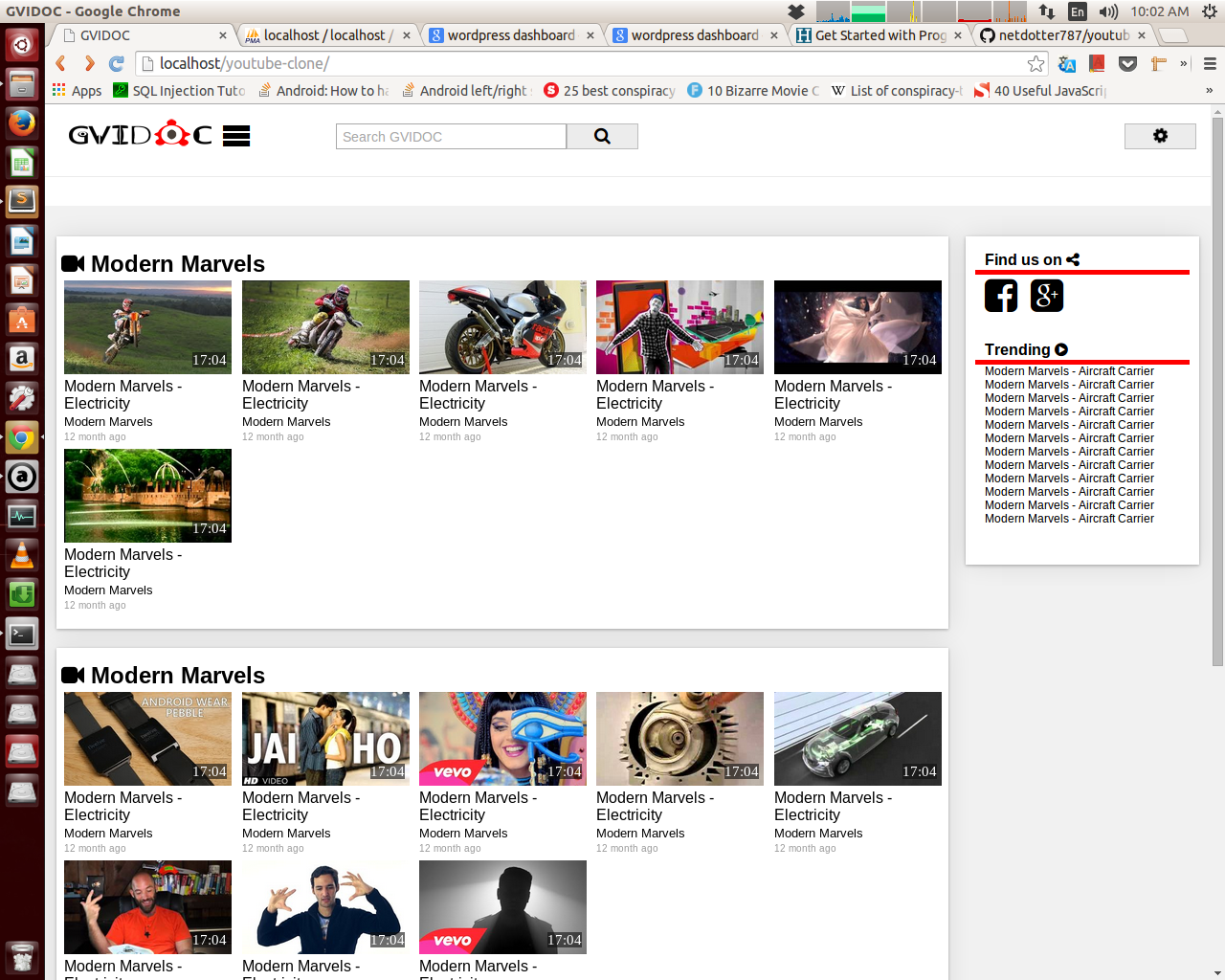Open the fountain garden video thumbnail
The width and height of the screenshot is (1225, 980).
click(x=147, y=495)
